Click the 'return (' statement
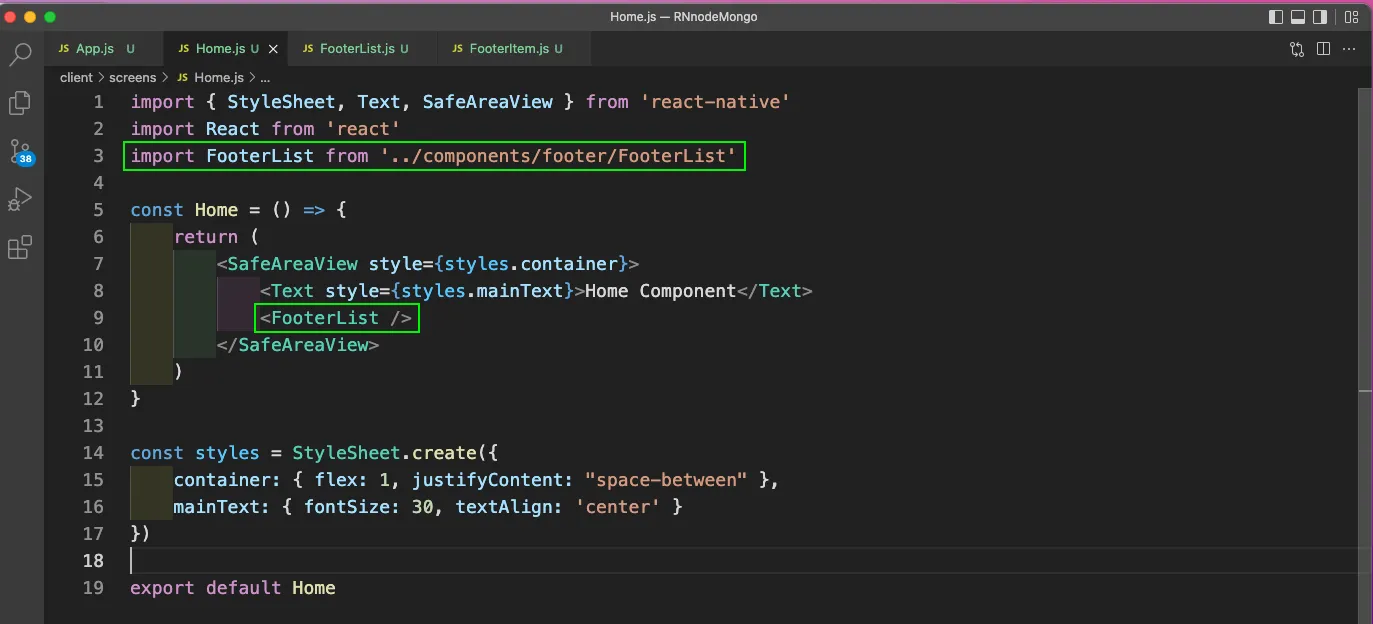 coord(216,237)
